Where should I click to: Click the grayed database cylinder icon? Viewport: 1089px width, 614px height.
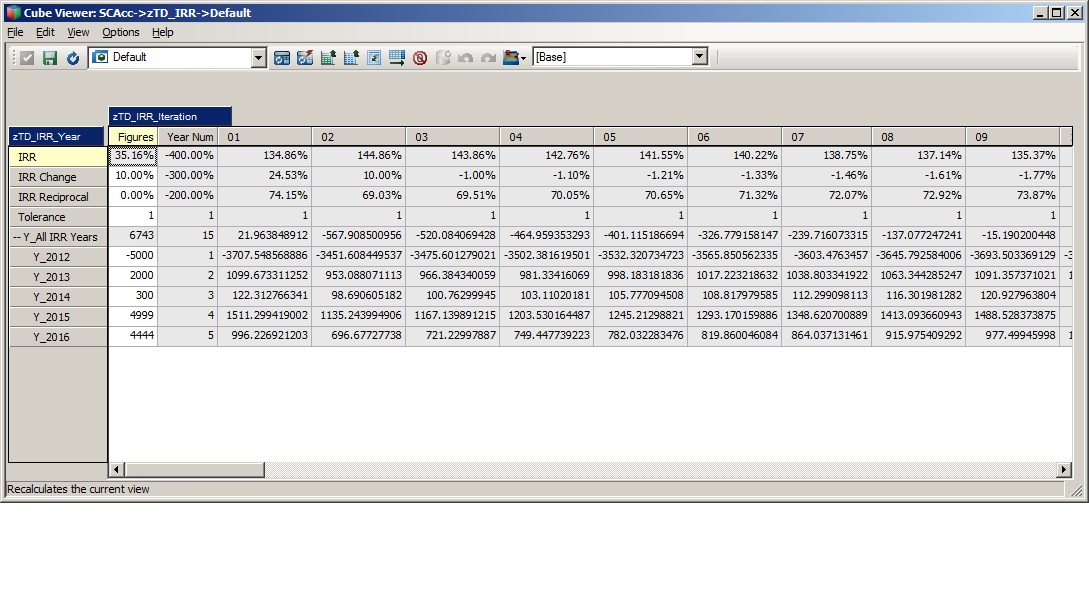point(442,58)
